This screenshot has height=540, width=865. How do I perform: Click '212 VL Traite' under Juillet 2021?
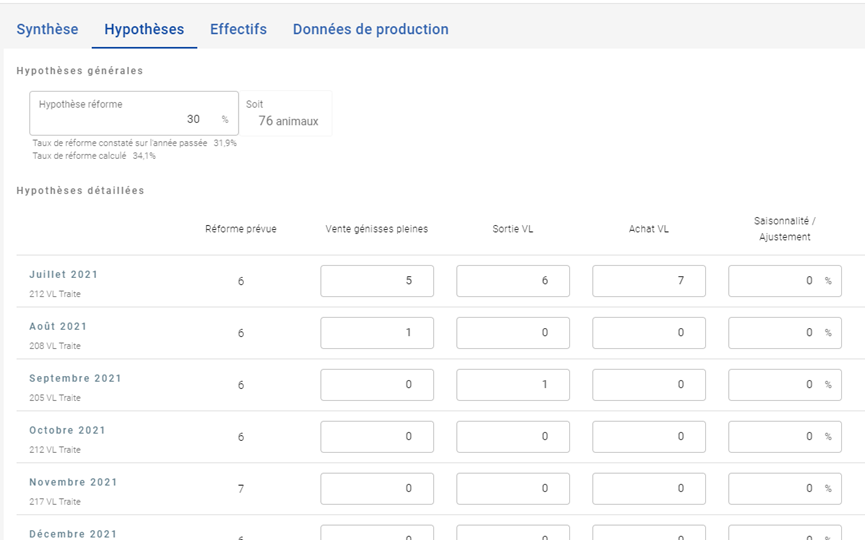coord(55,294)
